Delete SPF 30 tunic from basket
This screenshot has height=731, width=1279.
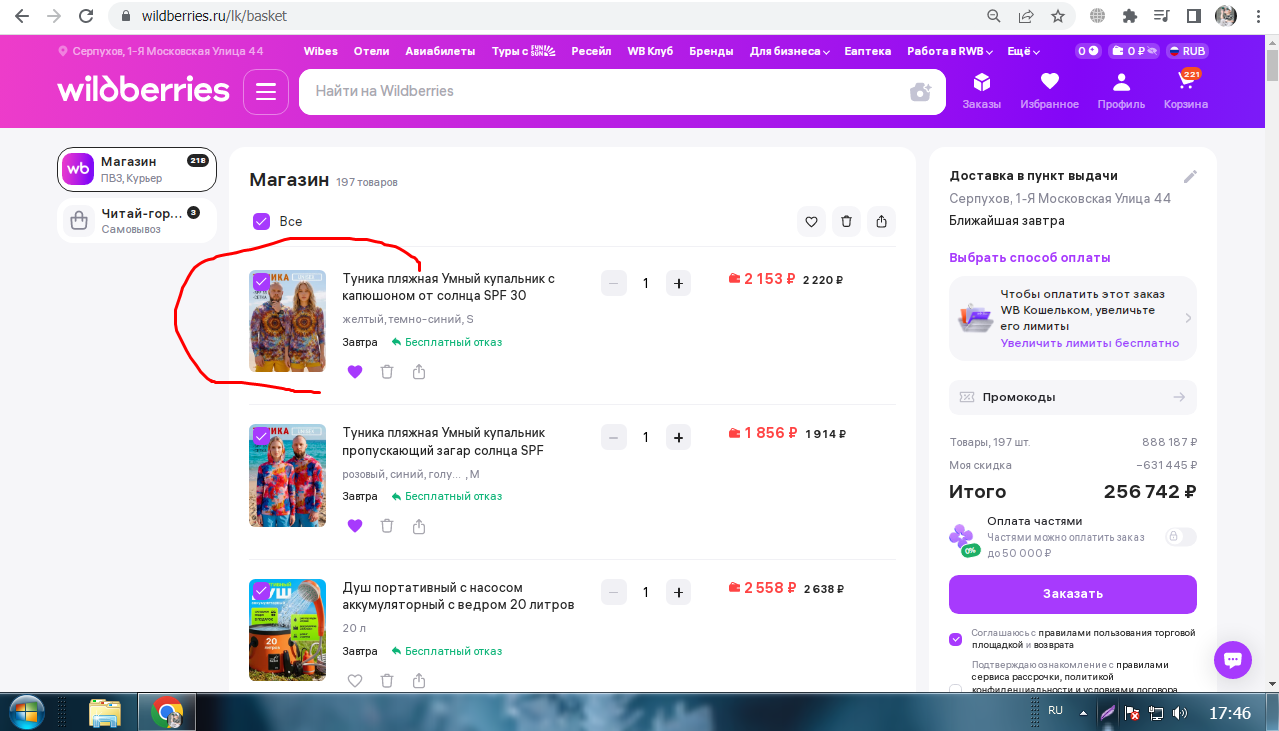387,372
